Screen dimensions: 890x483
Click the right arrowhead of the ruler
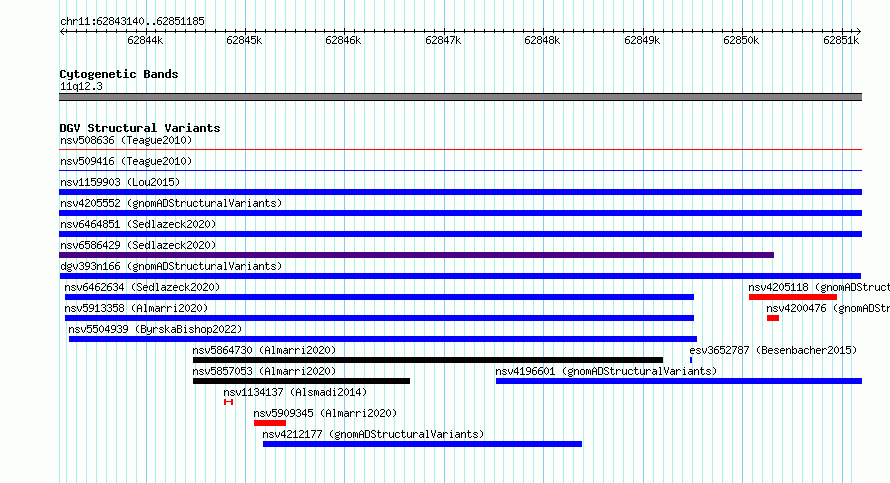(859, 32)
